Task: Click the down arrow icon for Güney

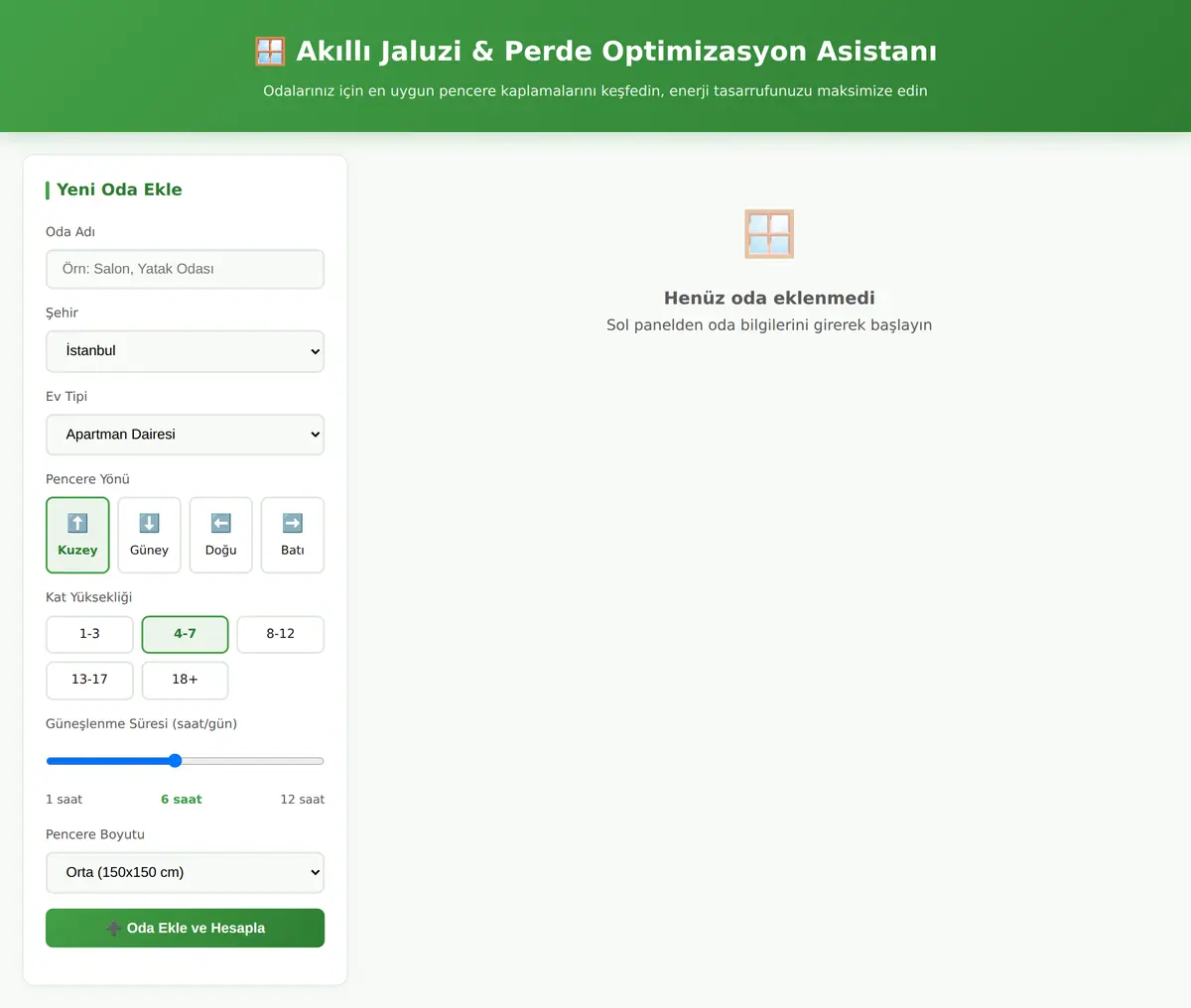Action: [x=149, y=523]
